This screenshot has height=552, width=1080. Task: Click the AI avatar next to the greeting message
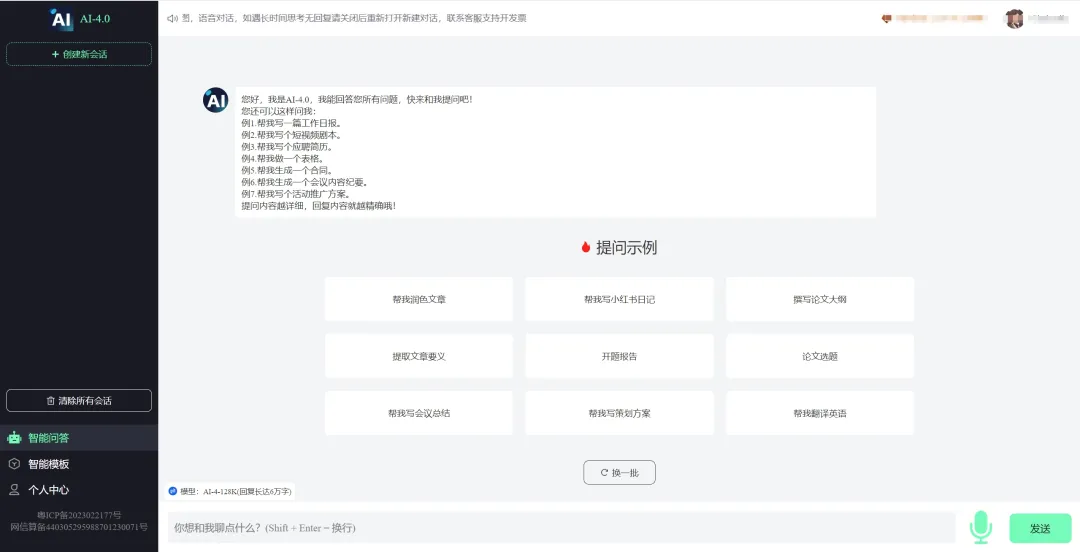[x=215, y=101]
